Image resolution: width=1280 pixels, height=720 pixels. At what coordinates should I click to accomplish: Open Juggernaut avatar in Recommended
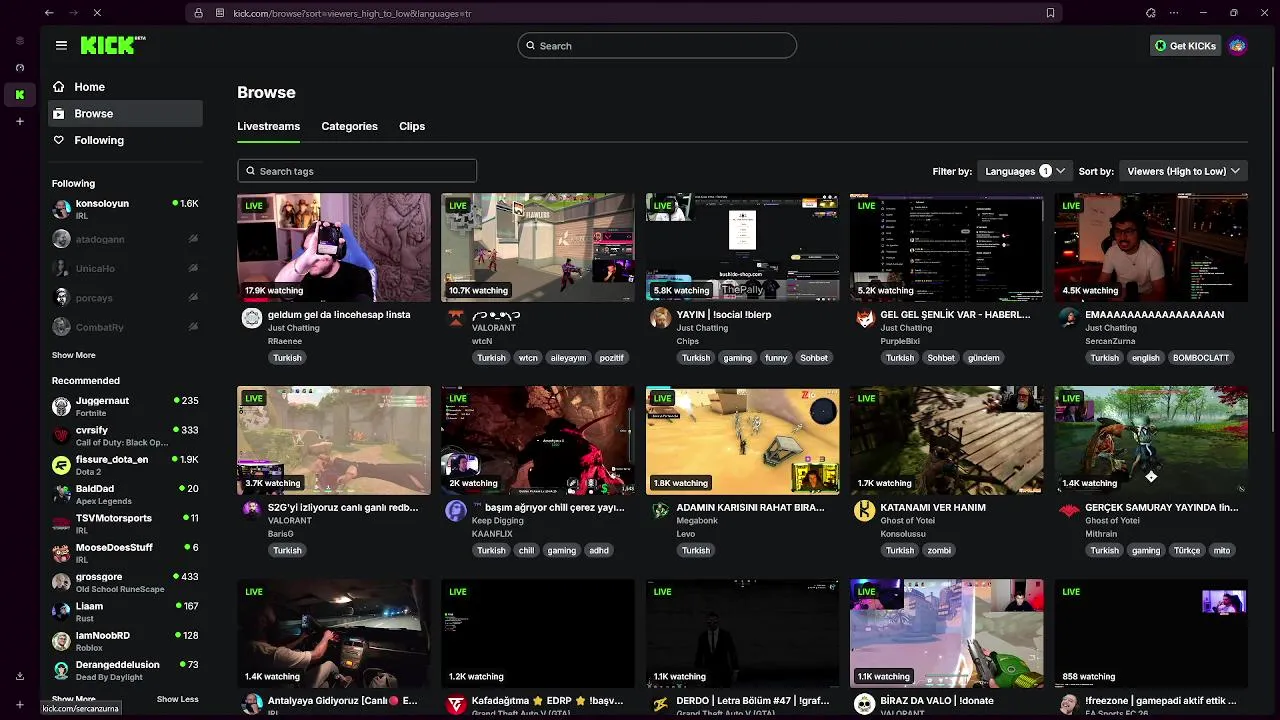pos(62,406)
